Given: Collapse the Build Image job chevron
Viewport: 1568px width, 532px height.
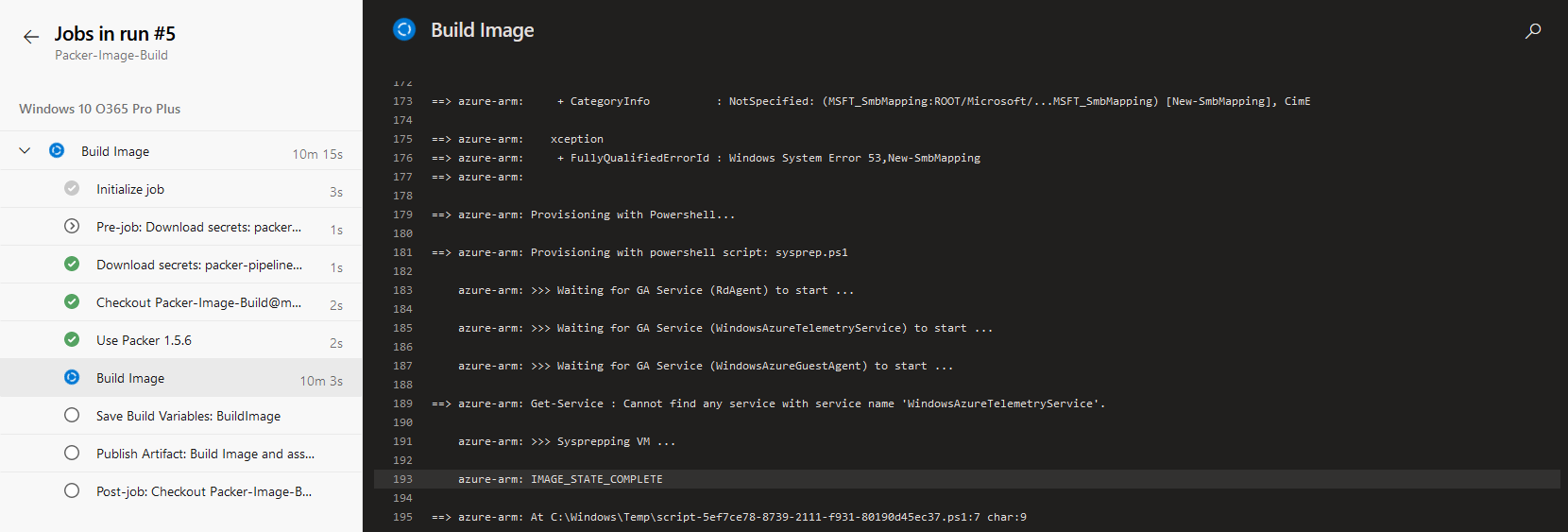Looking at the screenshot, I should click(x=26, y=151).
